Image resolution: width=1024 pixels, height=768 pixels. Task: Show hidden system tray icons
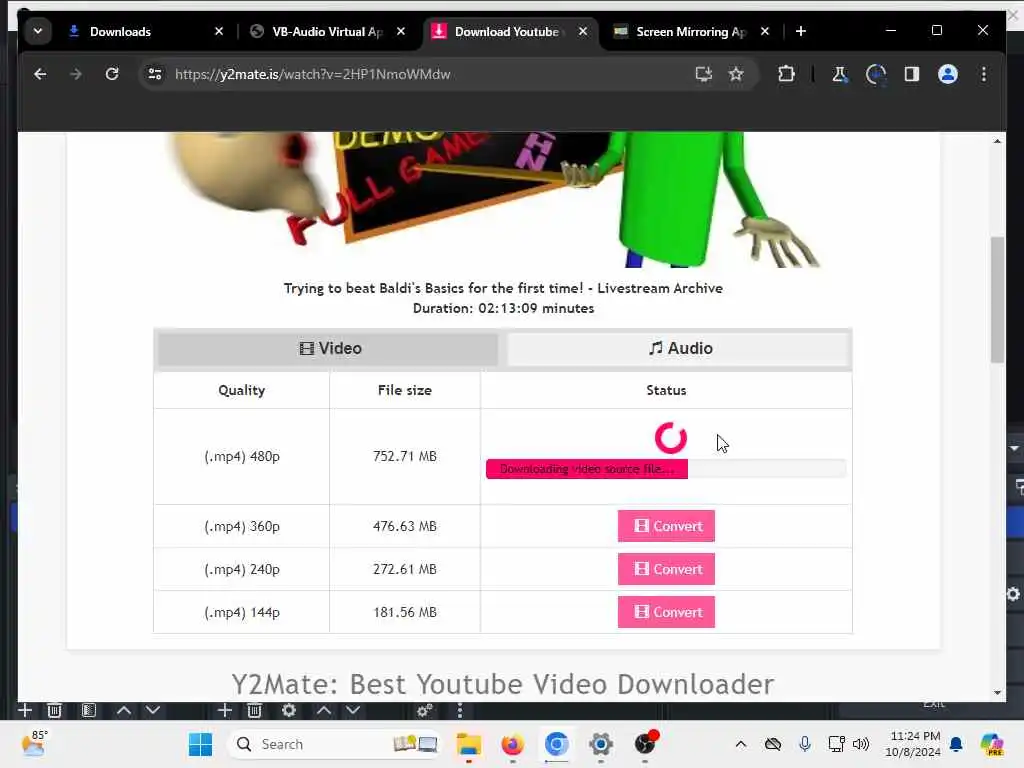(741, 744)
